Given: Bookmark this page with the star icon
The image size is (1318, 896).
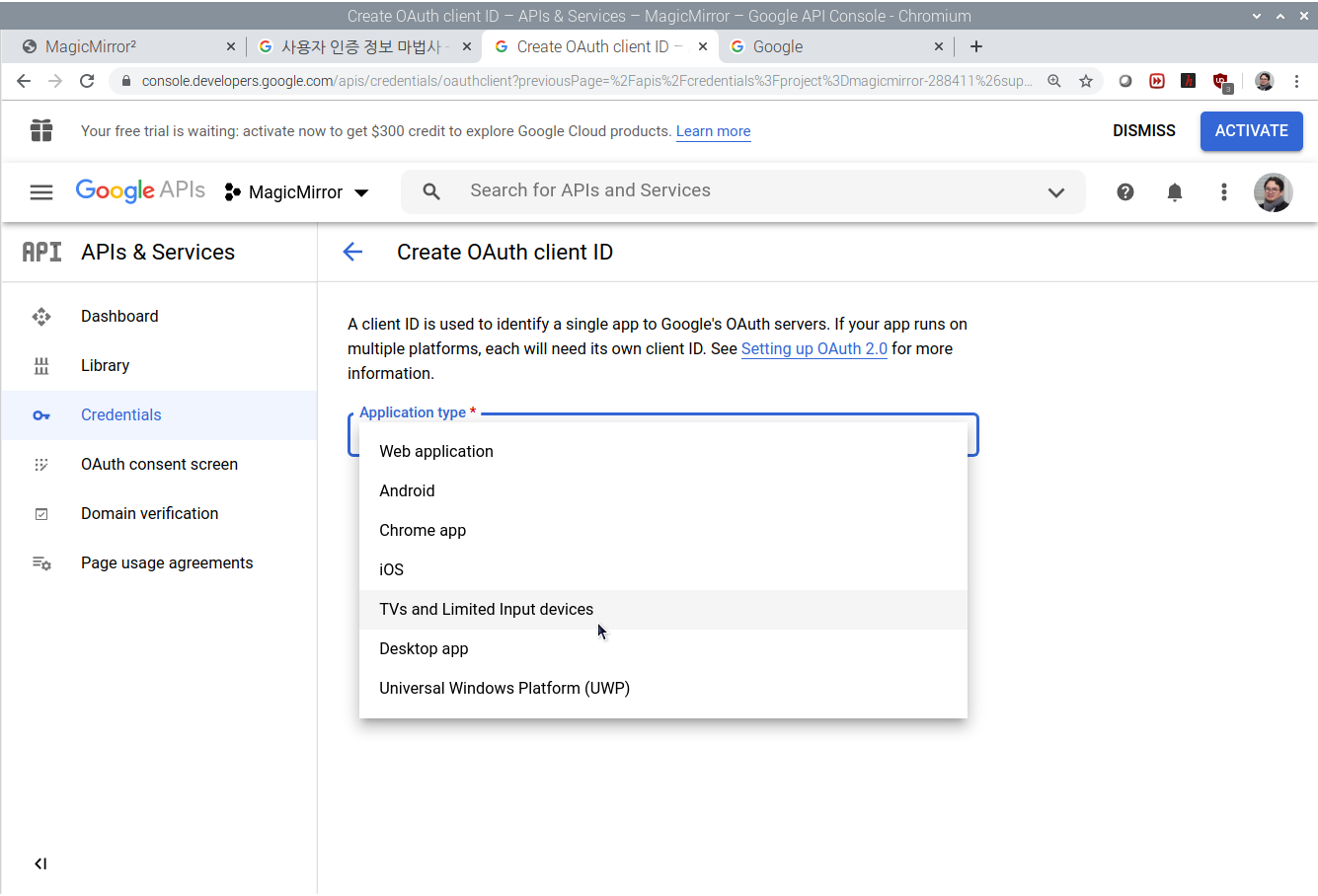Looking at the screenshot, I should coord(1086,81).
